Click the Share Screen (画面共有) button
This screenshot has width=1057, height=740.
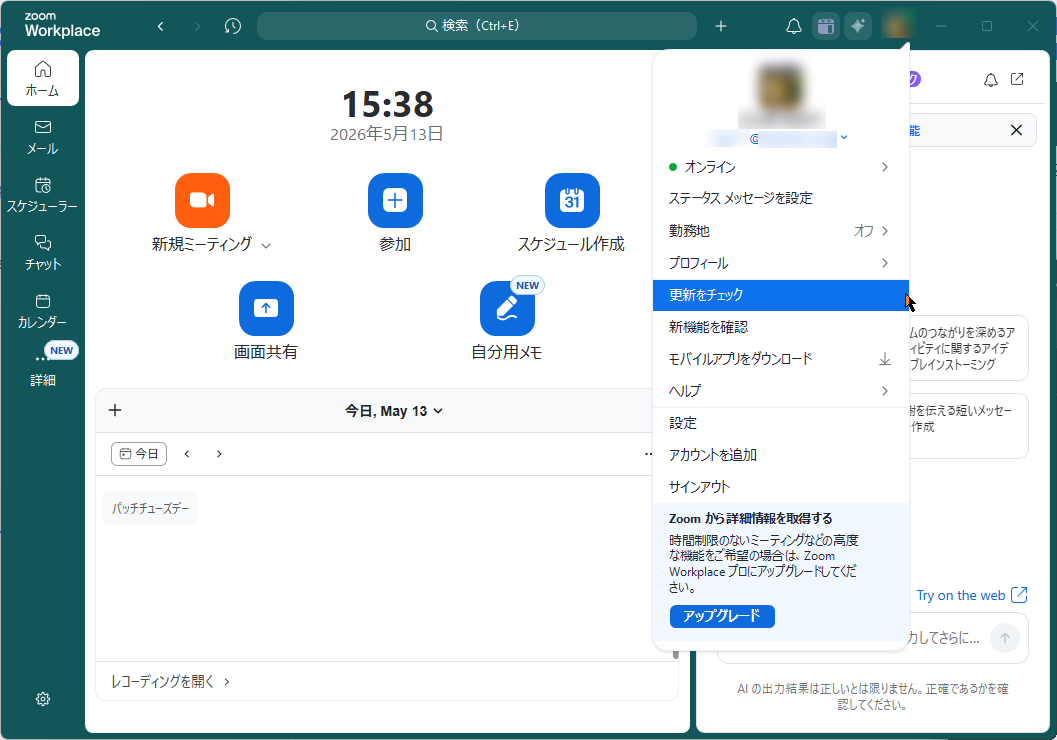[266, 308]
